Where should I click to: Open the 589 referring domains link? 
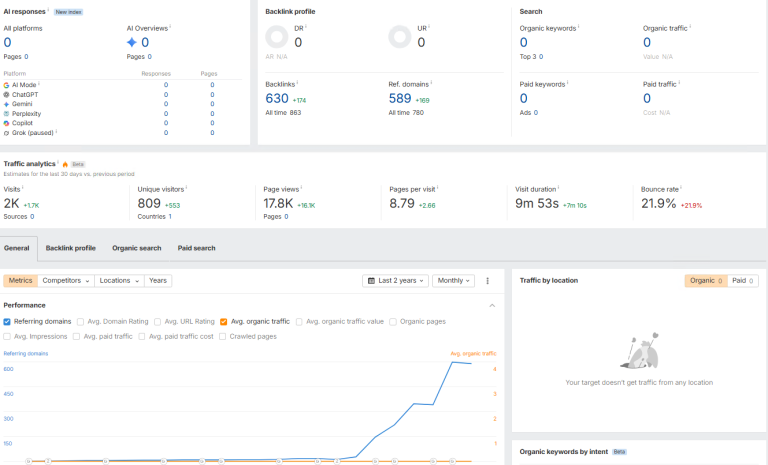pos(400,98)
